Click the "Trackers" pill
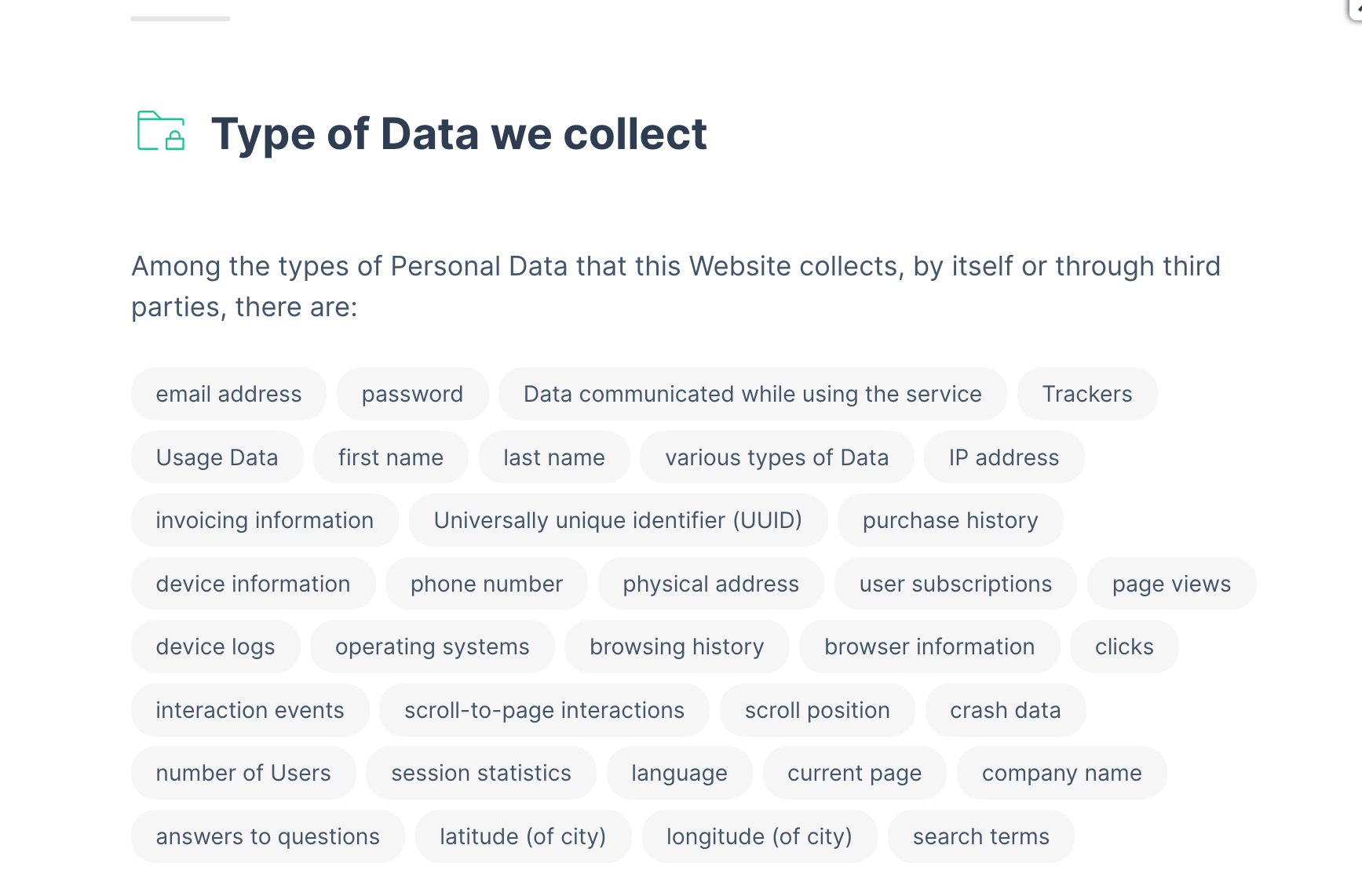The image size is (1362, 896). [x=1086, y=394]
